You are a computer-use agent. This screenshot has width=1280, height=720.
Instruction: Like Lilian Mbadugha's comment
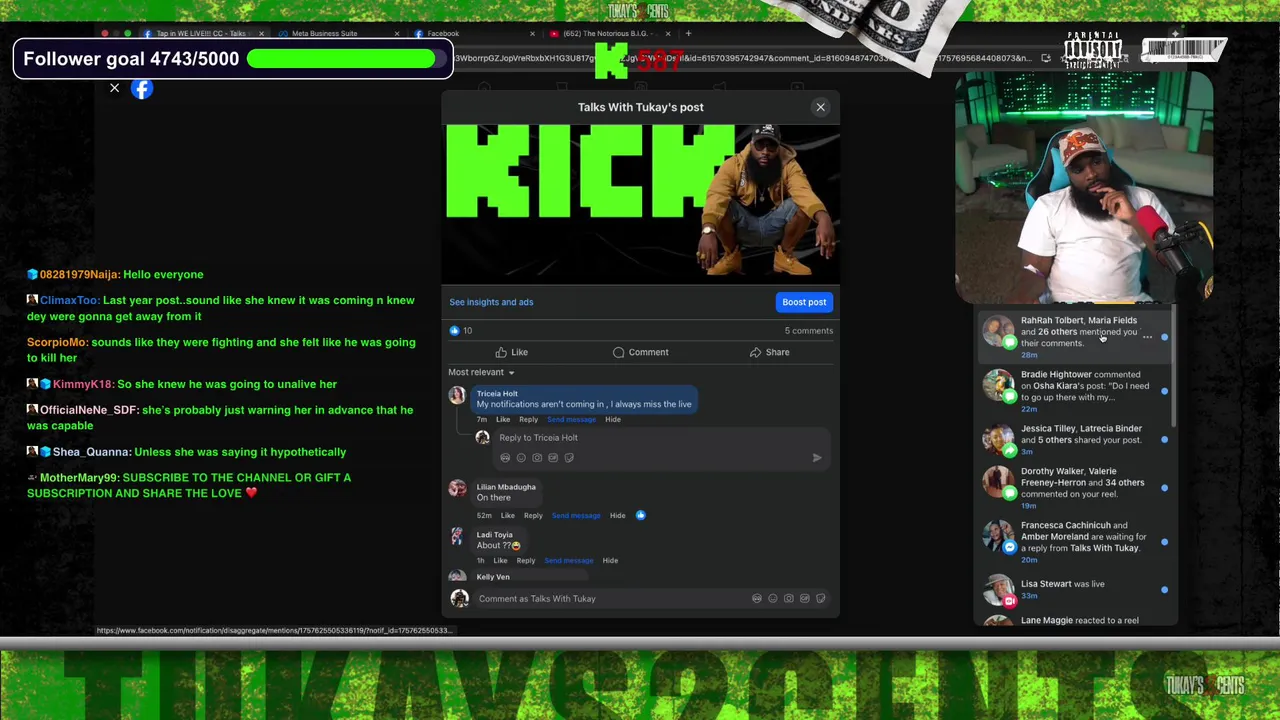(x=508, y=516)
